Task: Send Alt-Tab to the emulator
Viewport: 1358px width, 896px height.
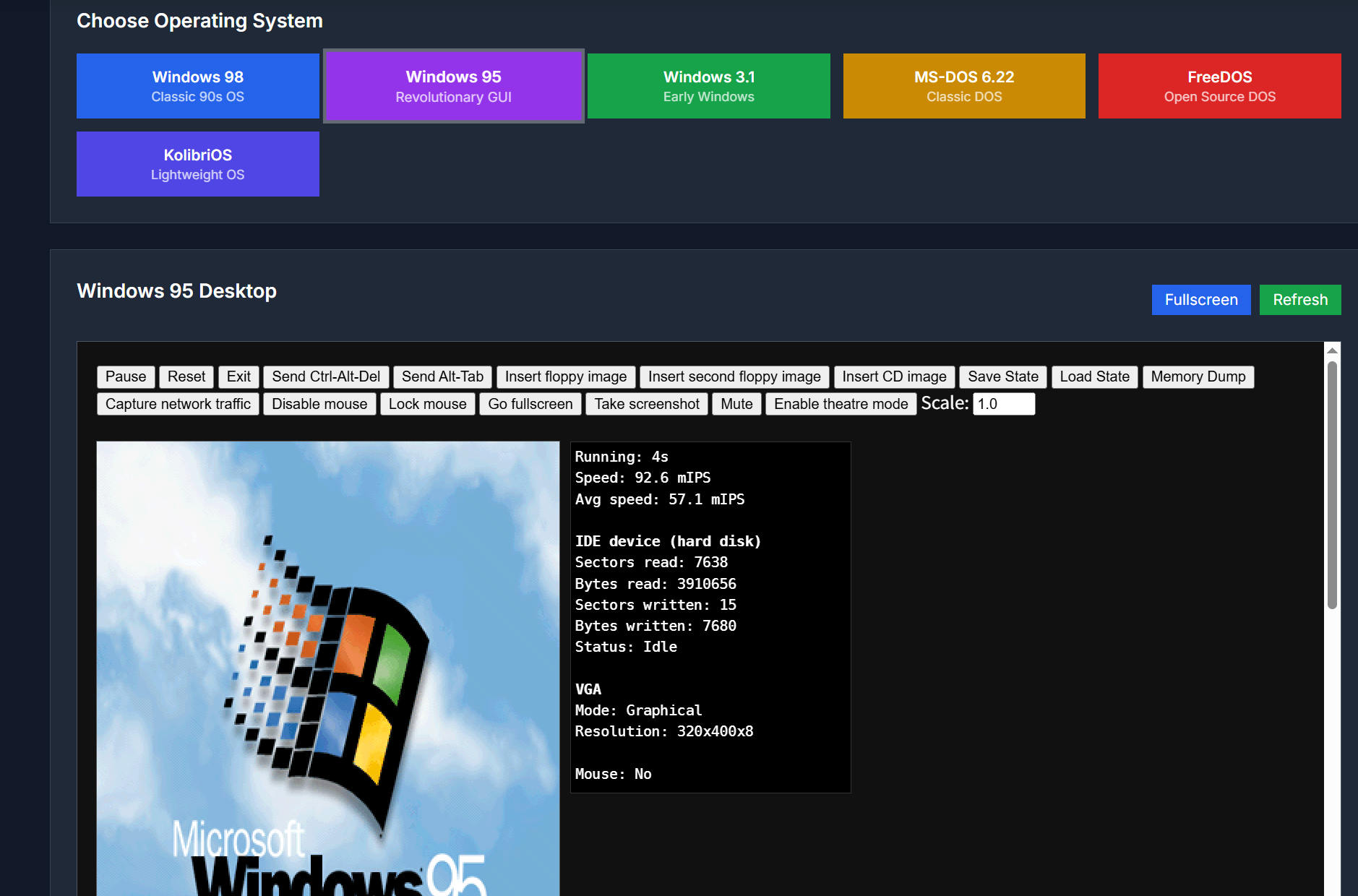Action: click(442, 376)
